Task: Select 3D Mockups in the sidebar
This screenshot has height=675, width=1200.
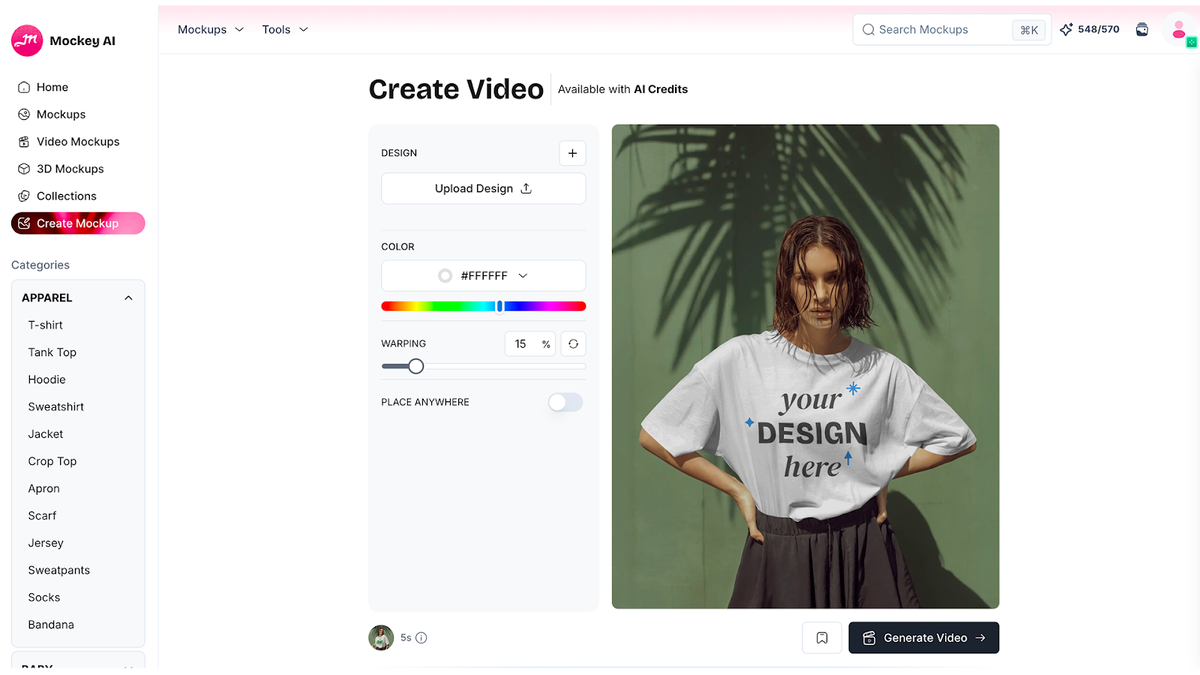Action: pos(70,168)
